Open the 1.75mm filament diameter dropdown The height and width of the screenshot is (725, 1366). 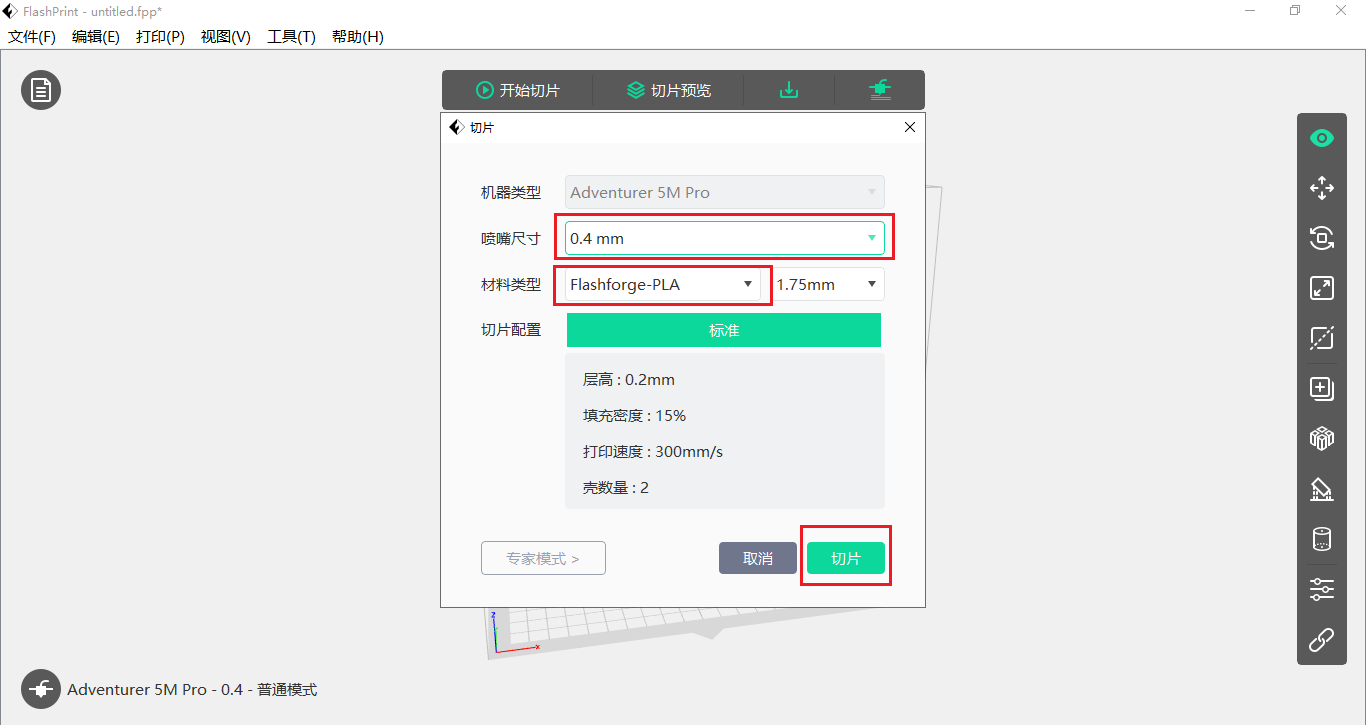828,284
